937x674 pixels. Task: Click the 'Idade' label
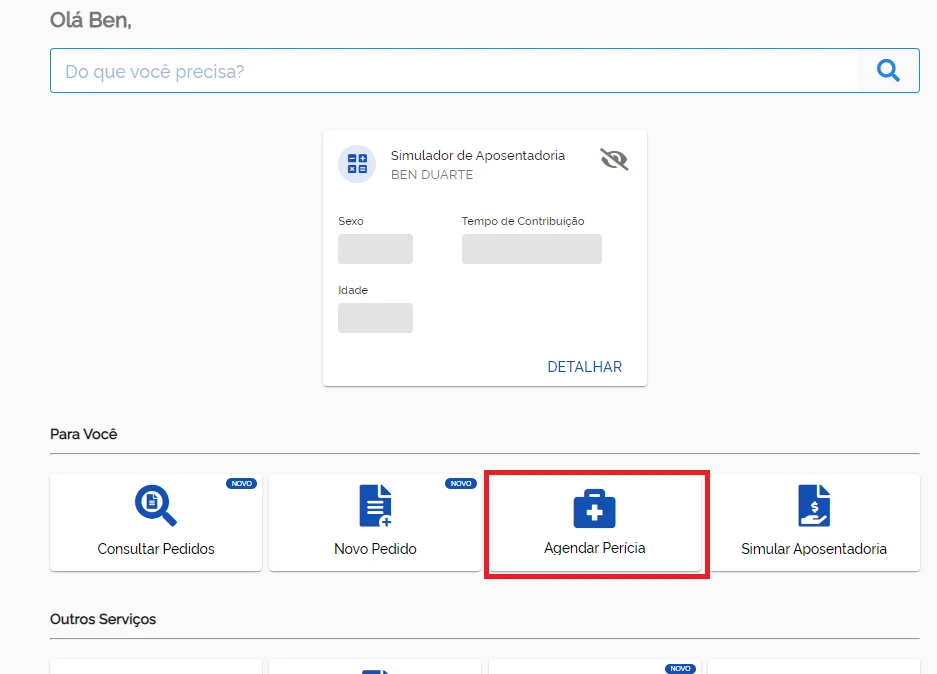[353, 290]
